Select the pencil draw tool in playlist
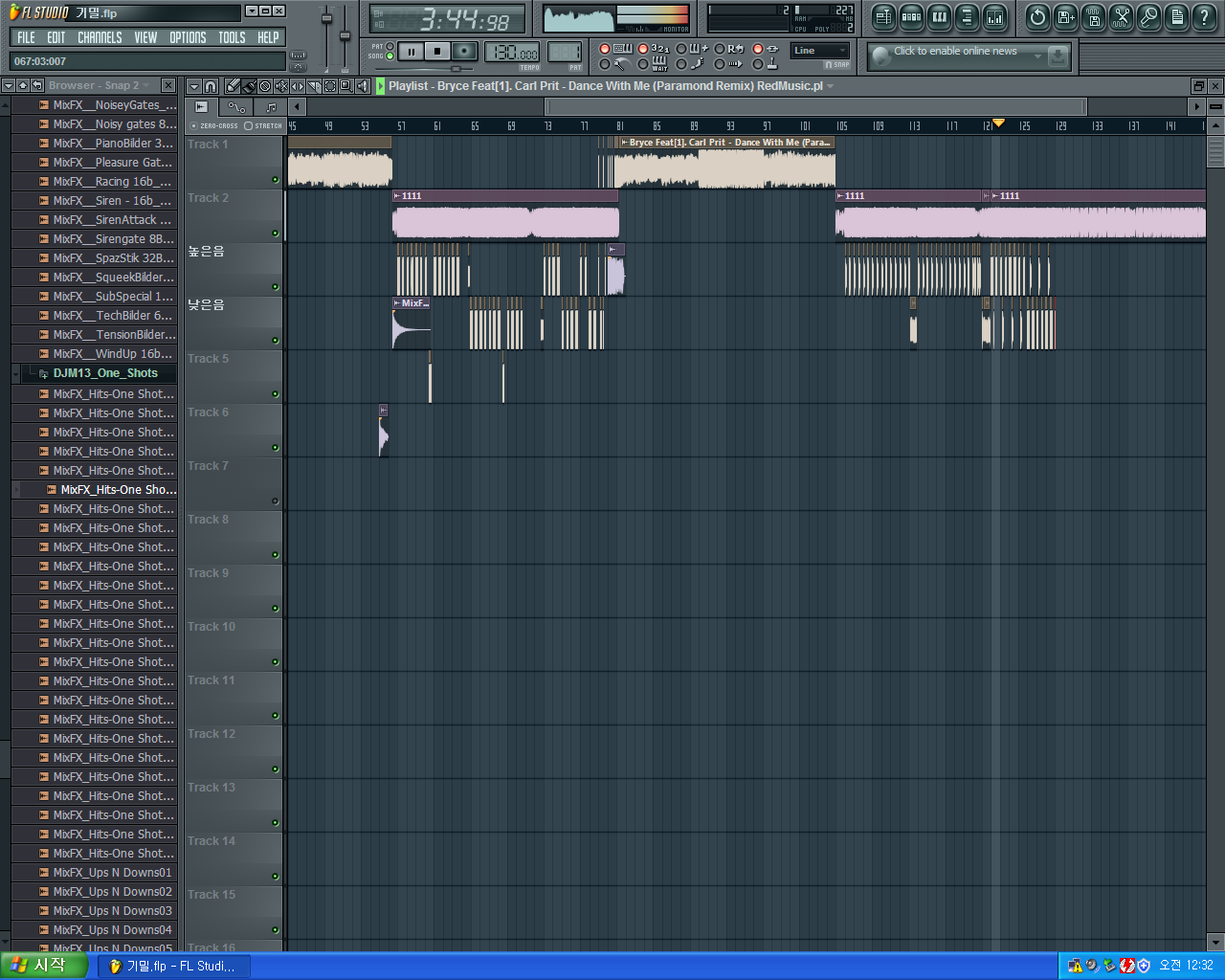The height and width of the screenshot is (980, 1225). (233, 86)
